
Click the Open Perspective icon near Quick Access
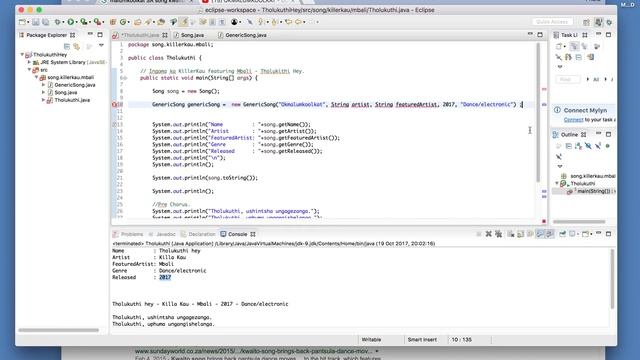[x=586, y=22]
